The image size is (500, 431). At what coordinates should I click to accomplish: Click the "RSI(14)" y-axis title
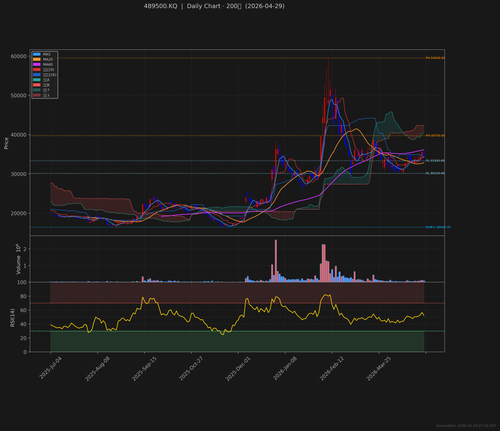(x=12, y=317)
